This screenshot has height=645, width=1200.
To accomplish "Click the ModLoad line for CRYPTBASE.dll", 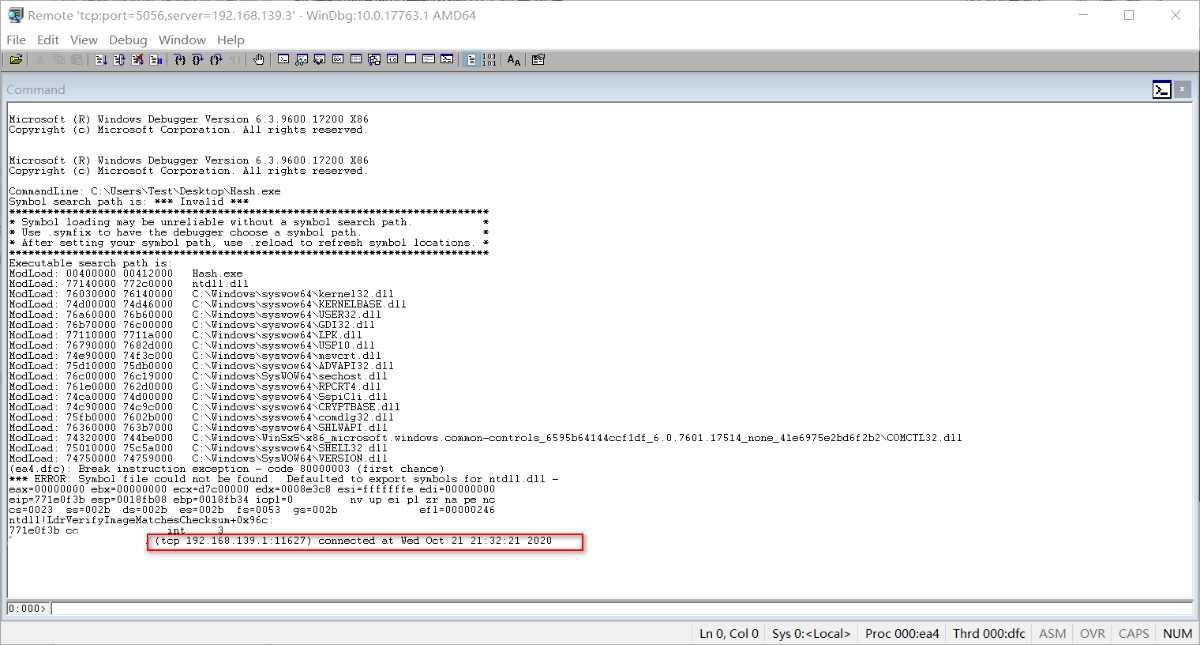I will (x=204, y=406).
